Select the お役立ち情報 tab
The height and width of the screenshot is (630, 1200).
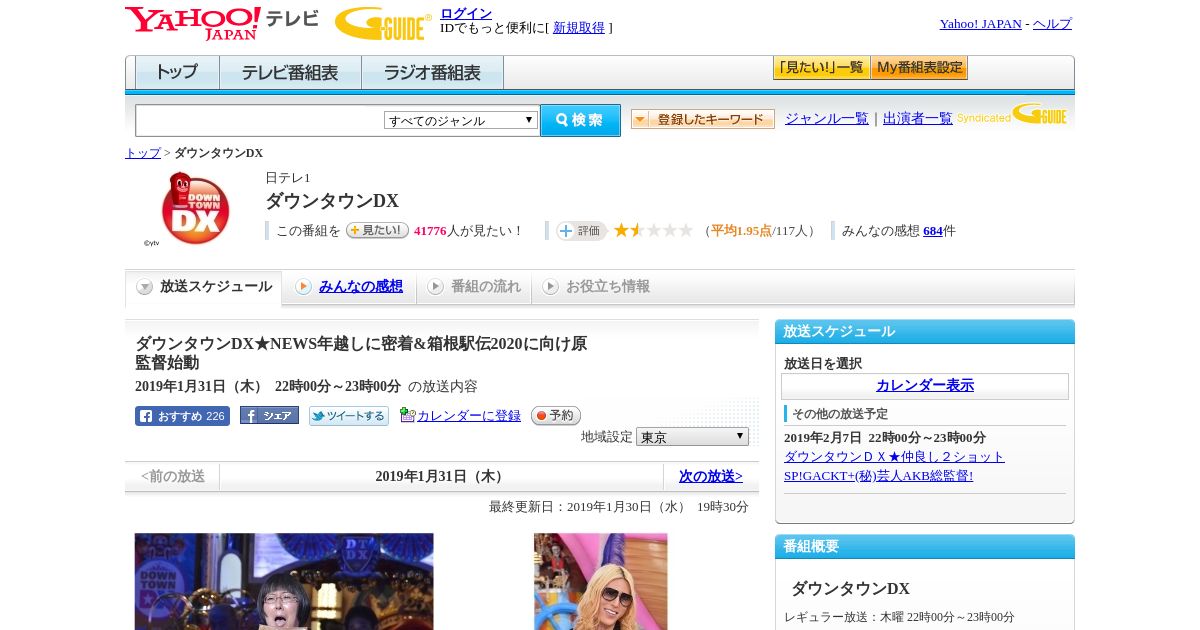pos(596,287)
